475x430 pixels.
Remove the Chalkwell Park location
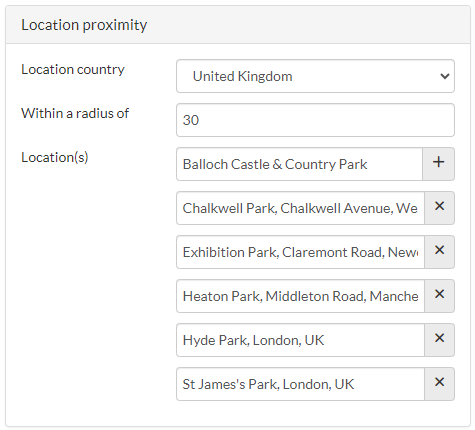click(439, 208)
